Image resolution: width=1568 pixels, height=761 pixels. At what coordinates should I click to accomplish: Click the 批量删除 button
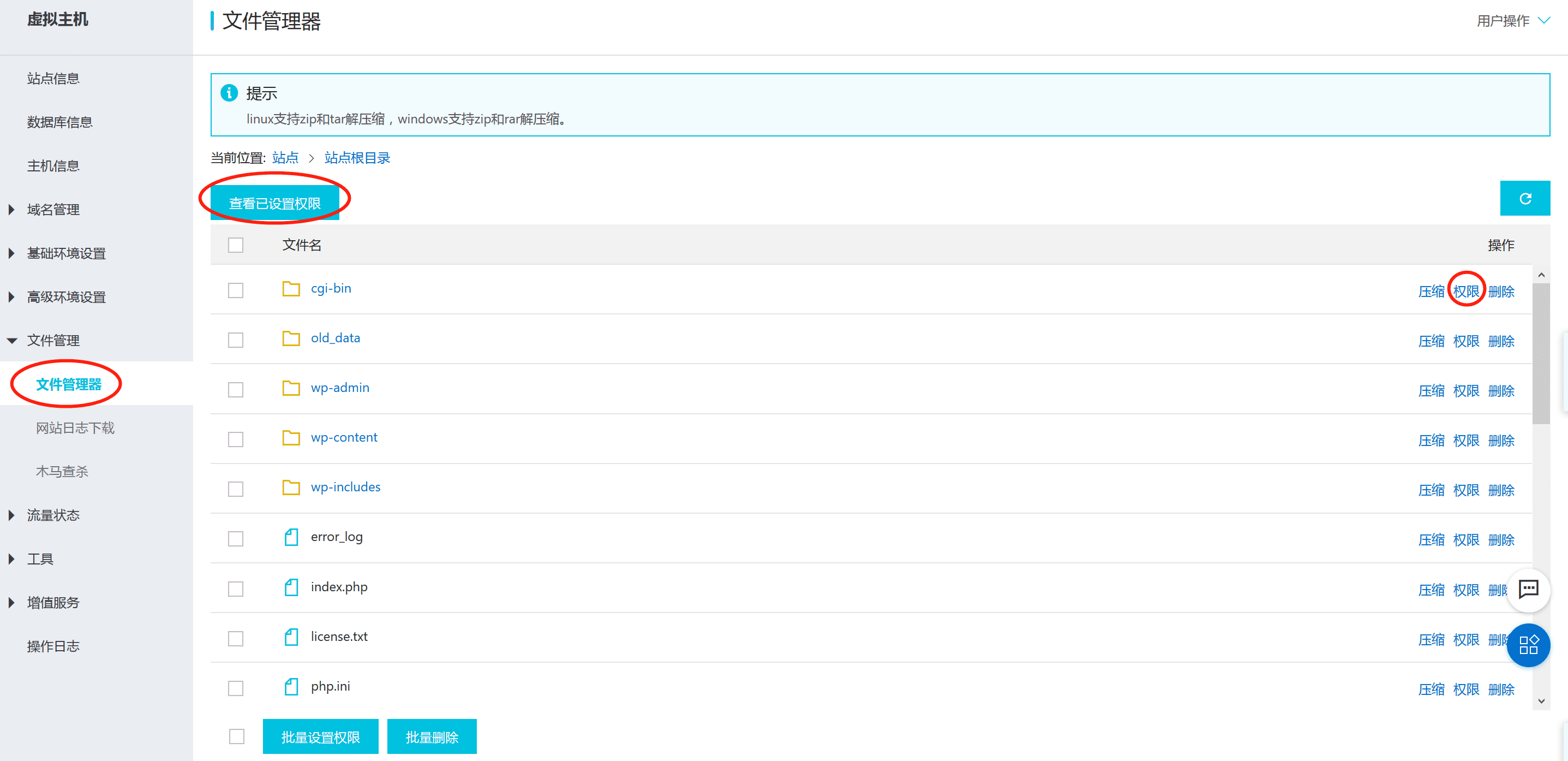432,736
